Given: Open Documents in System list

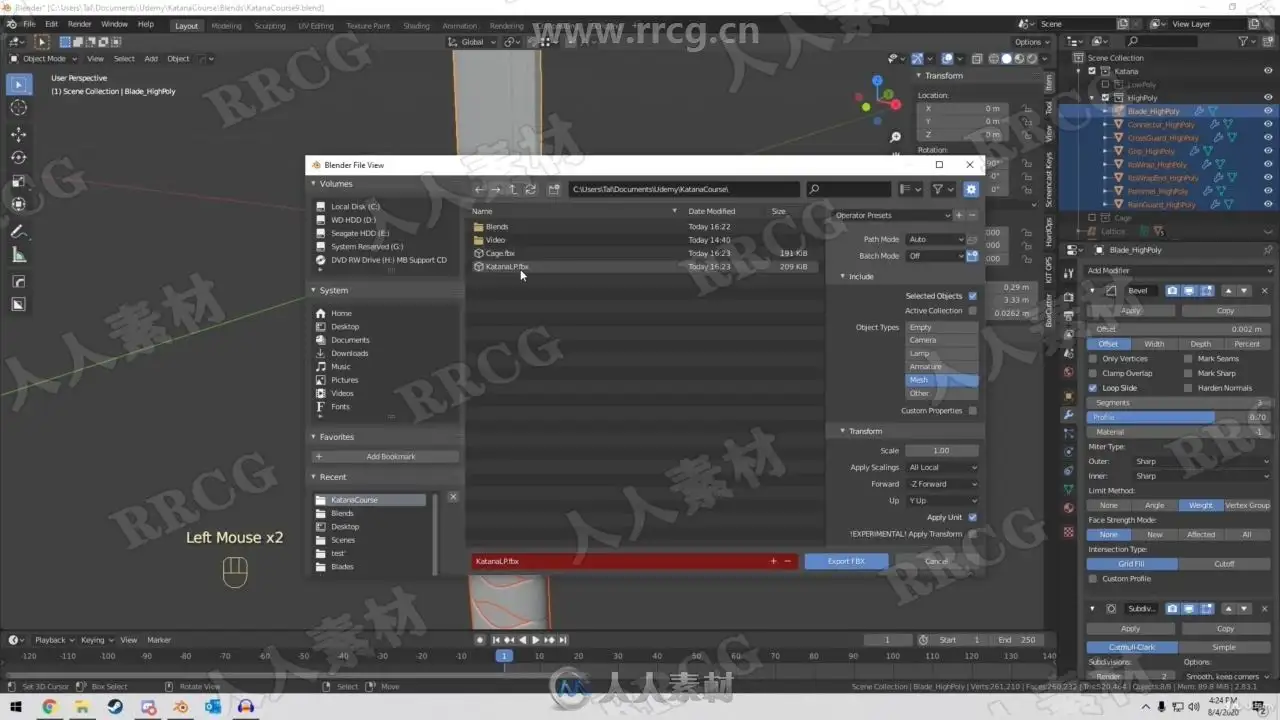Looking at the screenshot, I should click(350, 340).
